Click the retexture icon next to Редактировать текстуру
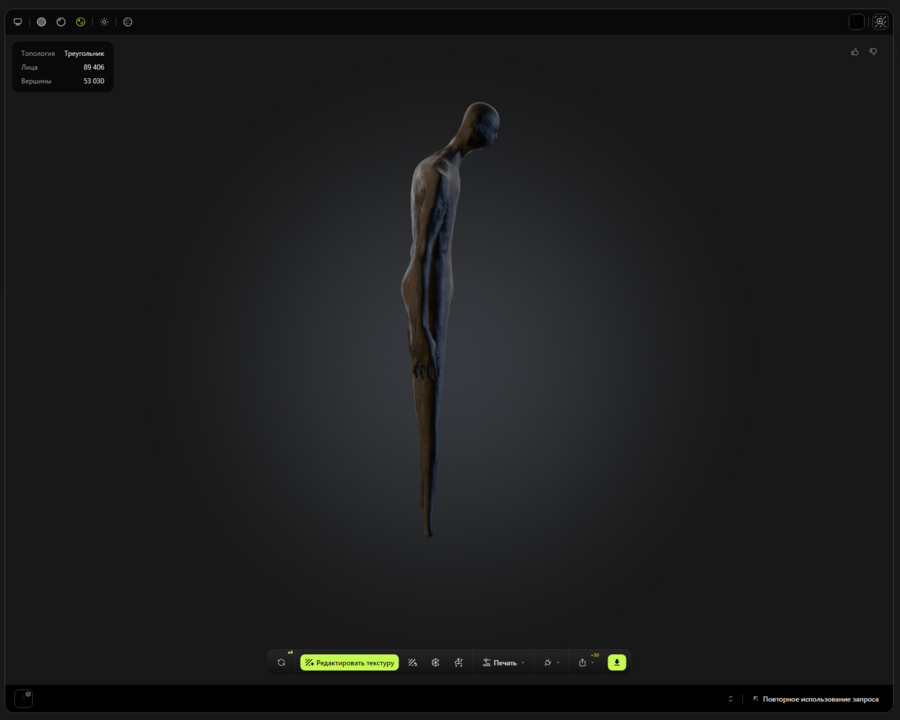900x720 pixels. coord(413,663)
